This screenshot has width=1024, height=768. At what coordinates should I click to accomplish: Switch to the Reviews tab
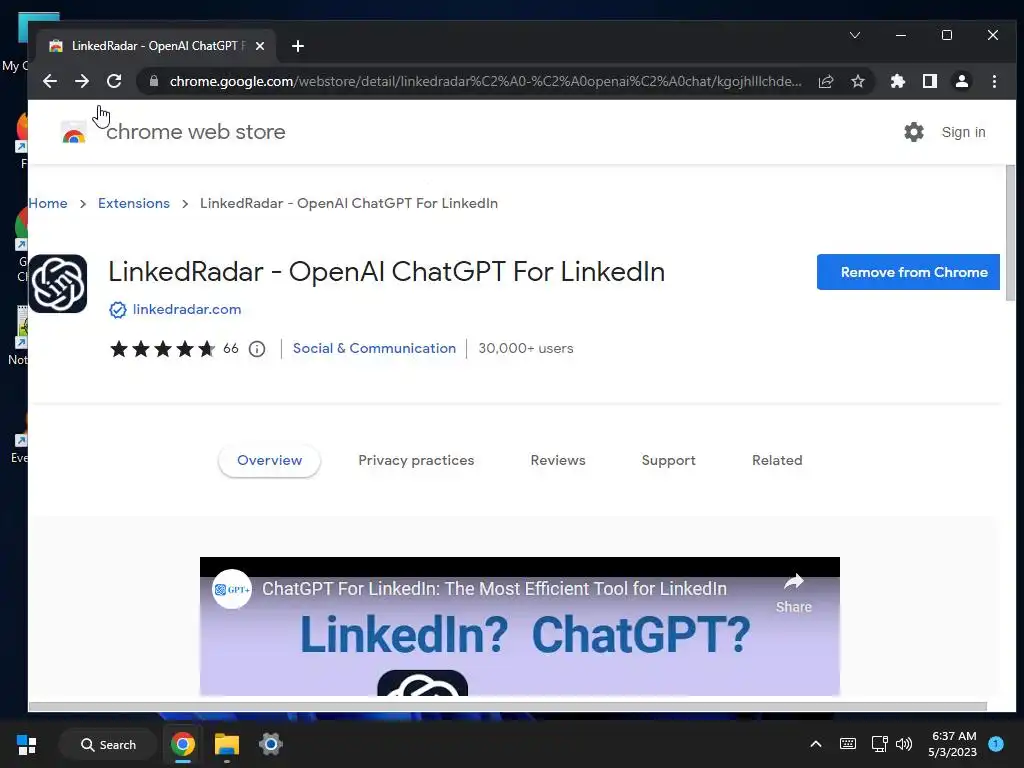pyautogui.click(x=558, y=460)
